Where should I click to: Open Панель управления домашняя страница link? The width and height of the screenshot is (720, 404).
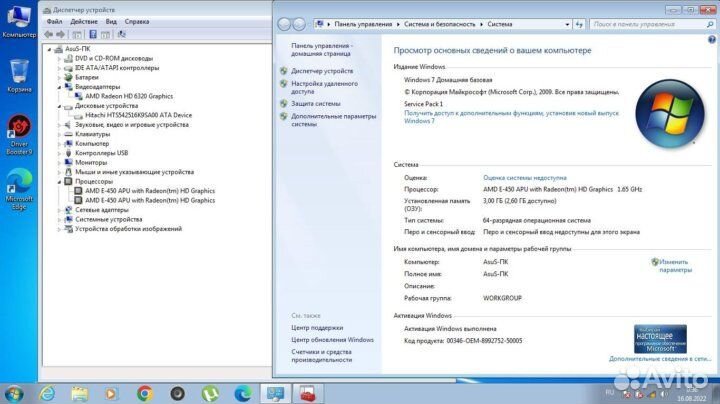tap(321, 50)
